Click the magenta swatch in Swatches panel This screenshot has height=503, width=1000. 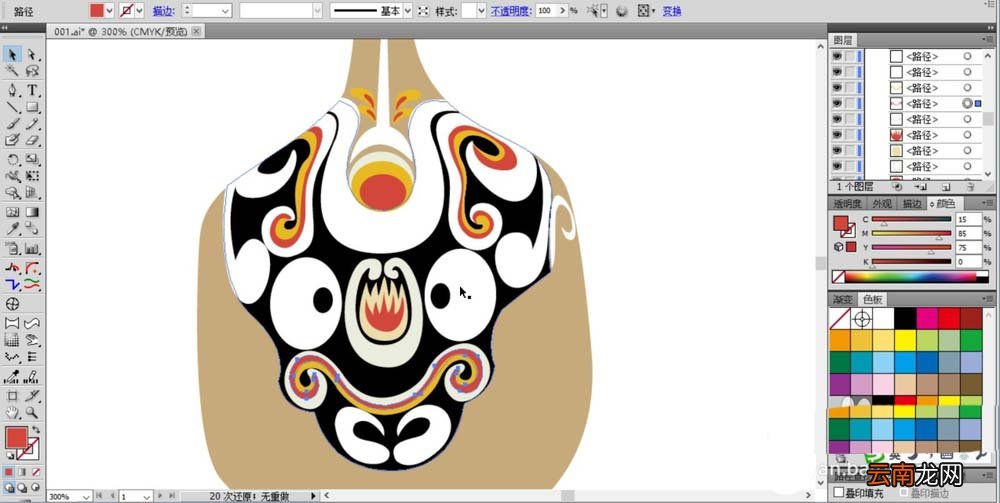[927, 319]
